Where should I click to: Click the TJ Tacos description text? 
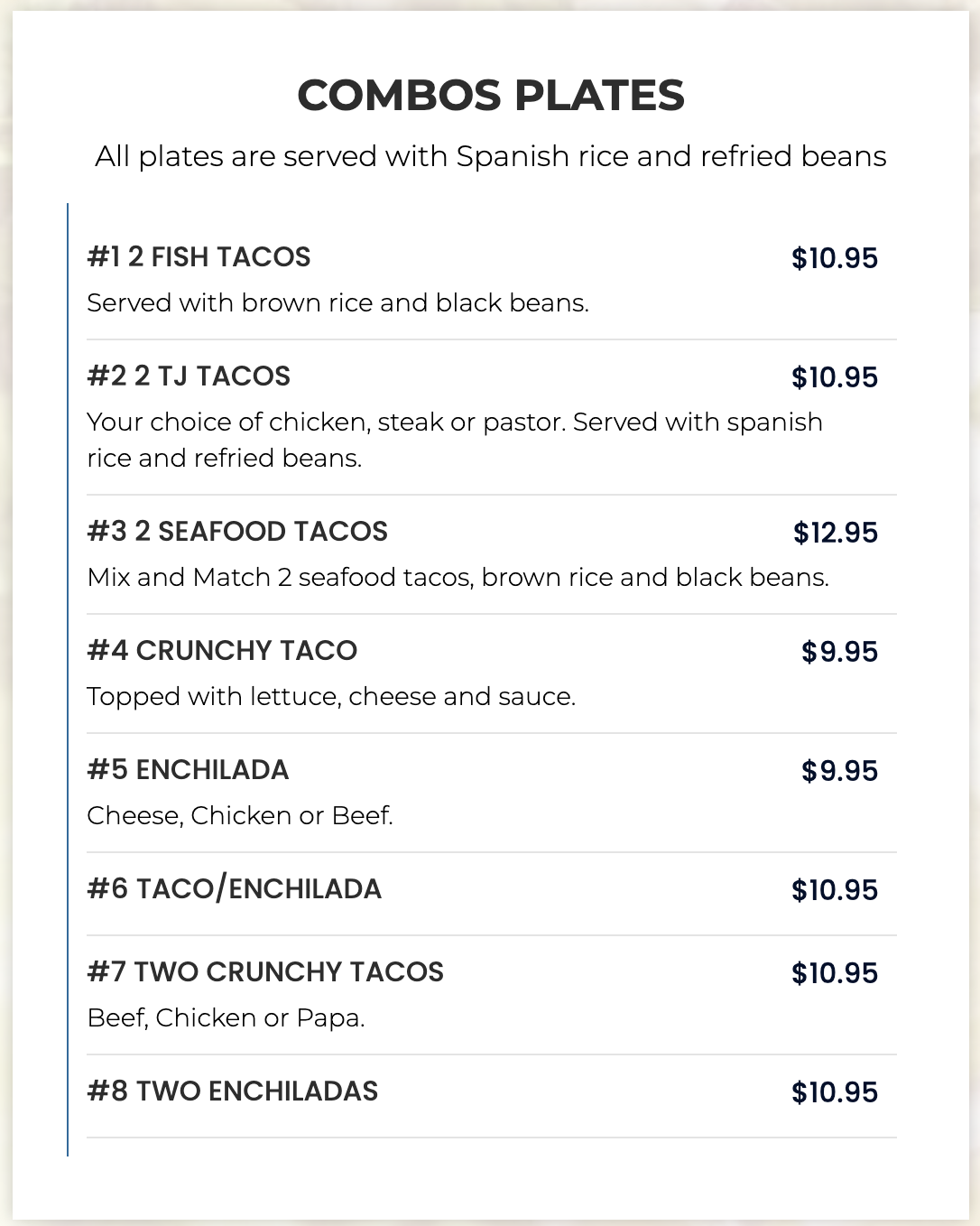point(454,440)
